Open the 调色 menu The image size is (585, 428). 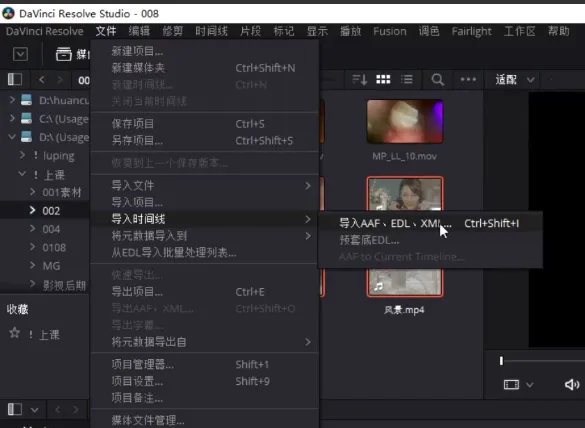click(x=429, y=31)
